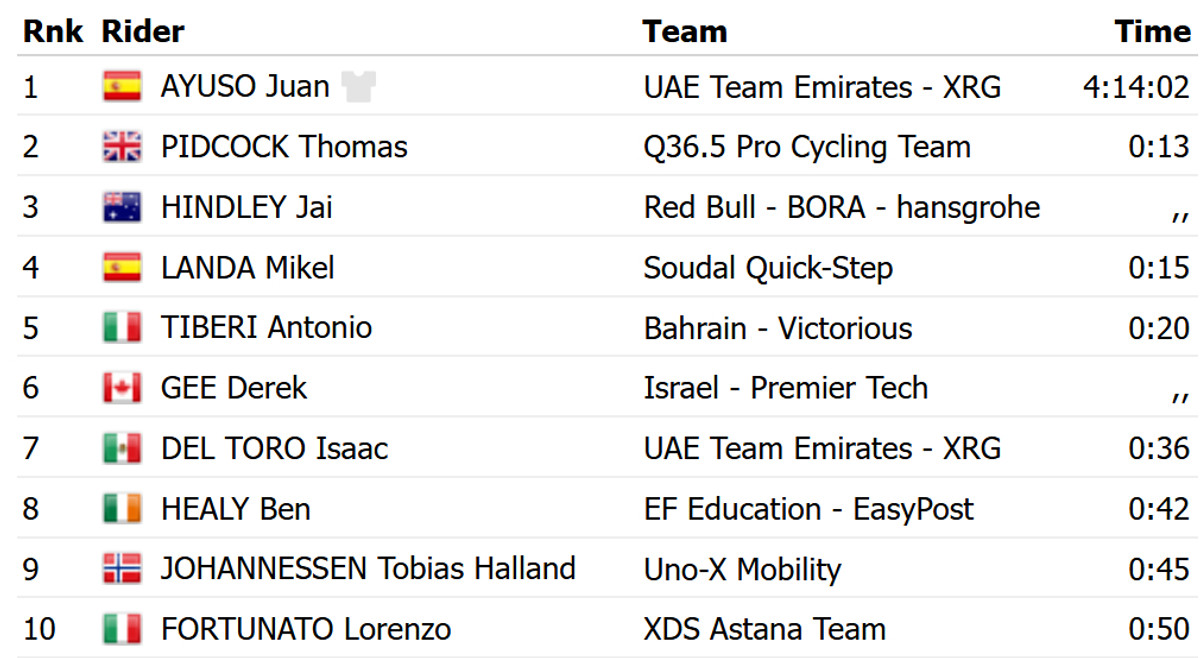Open PIDCOCK Thomas rider link

[x=284, y=148]
